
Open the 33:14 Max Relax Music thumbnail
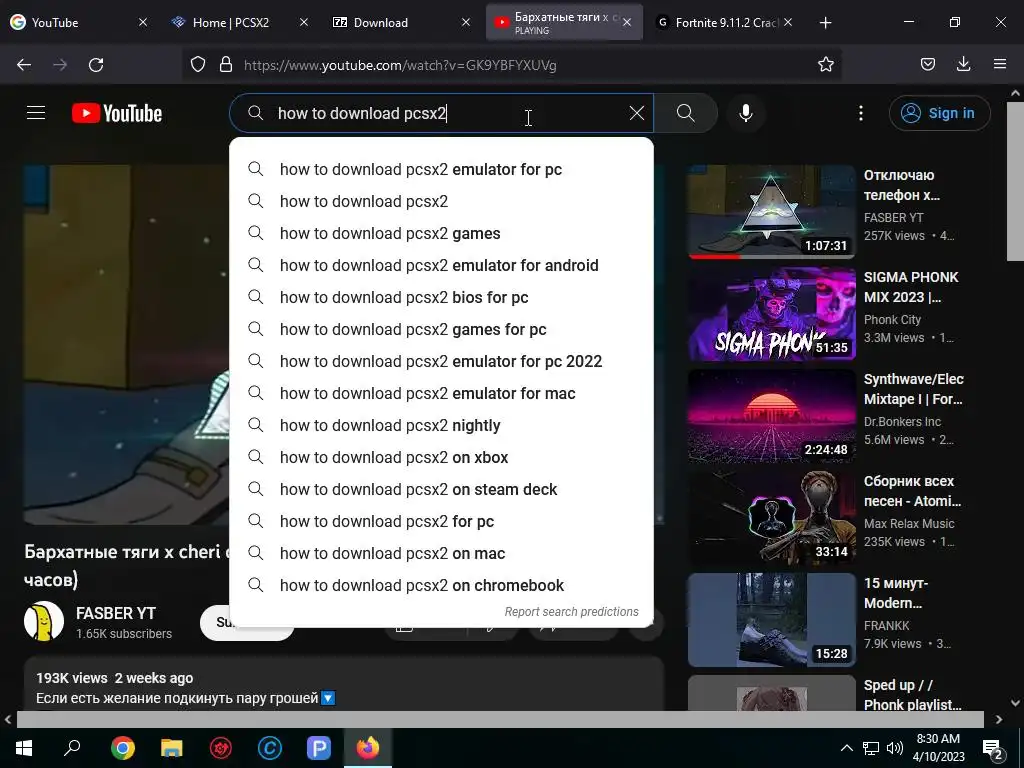[x=772, y=518]
